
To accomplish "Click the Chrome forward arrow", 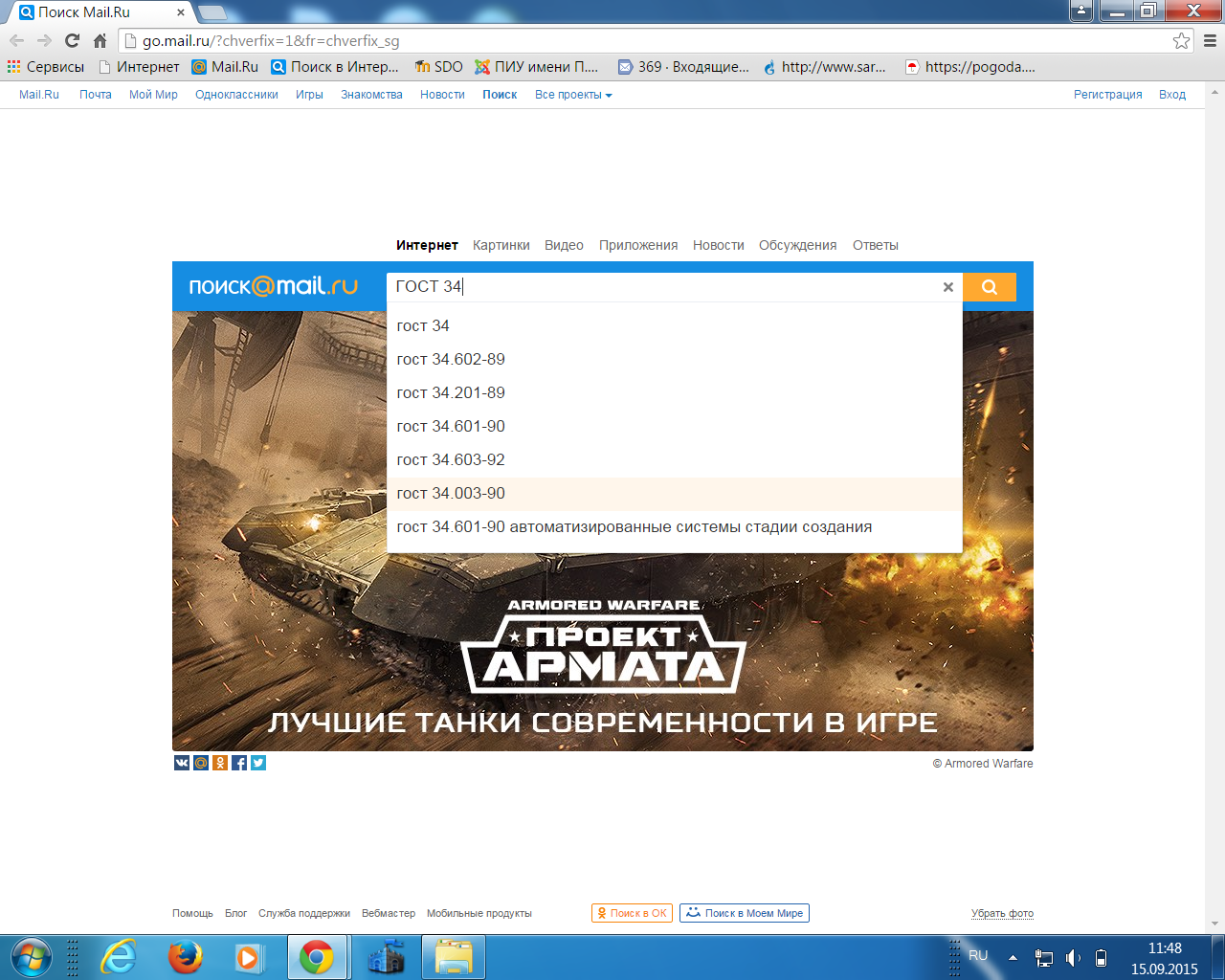I will (x=44, y=40).
